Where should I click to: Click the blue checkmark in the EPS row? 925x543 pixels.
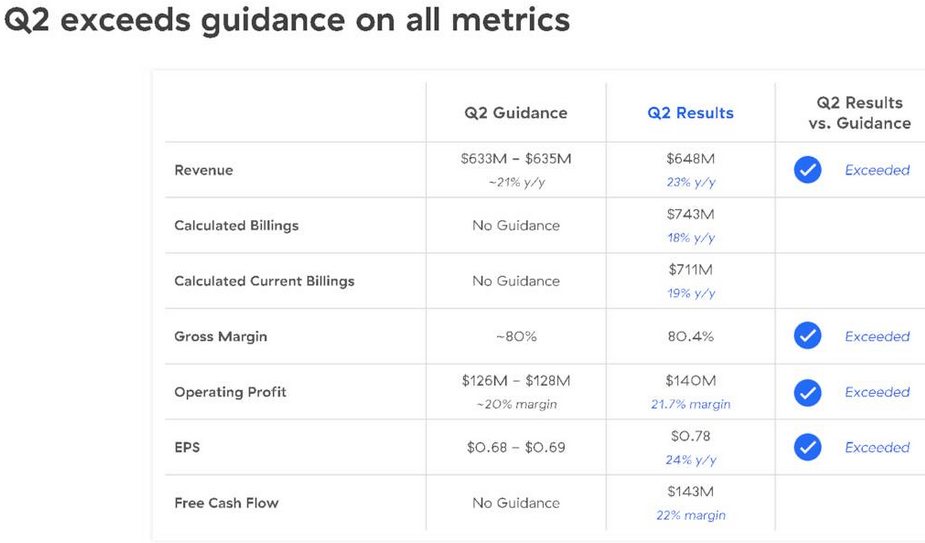point(807,447)
